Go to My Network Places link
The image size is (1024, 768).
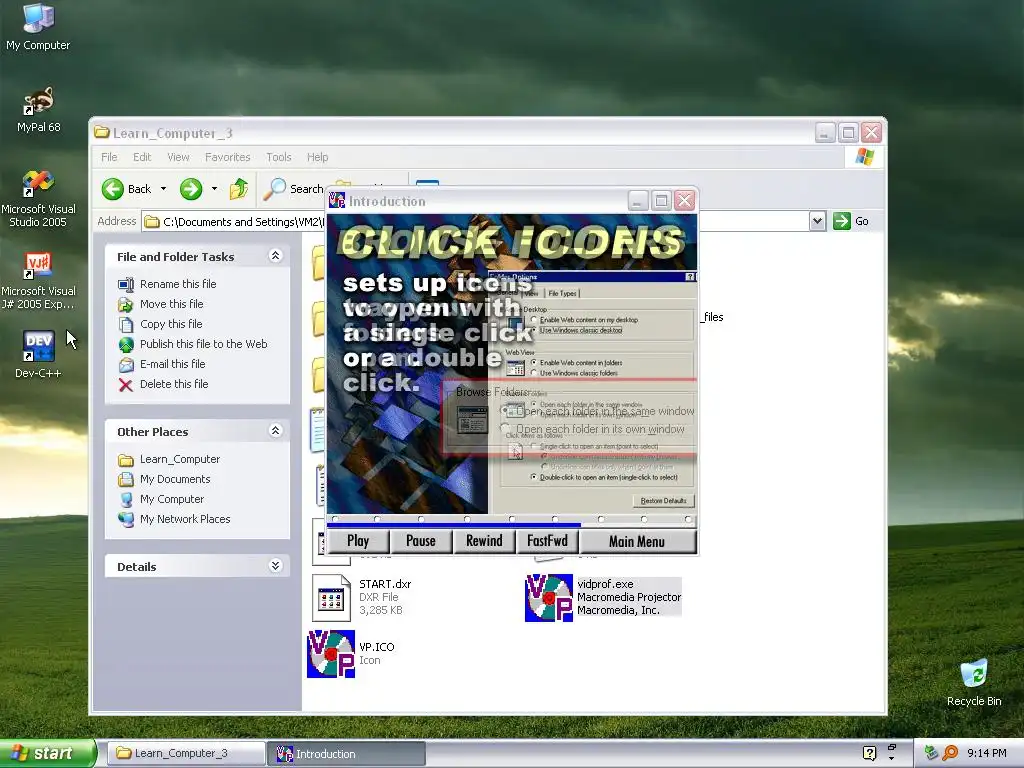point(185,519)
